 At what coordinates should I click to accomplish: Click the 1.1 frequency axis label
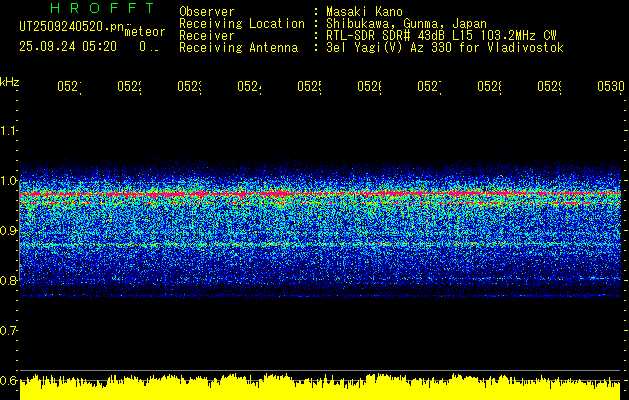[8, 130]
